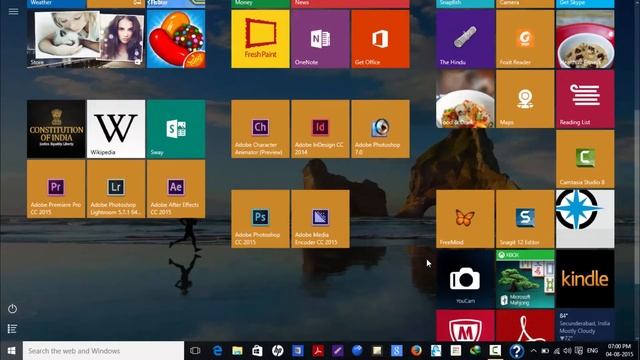Open File Explorer from the taskbar
Image resolution: width=640 pixels, height=360 pixels.
pos(237,351)
